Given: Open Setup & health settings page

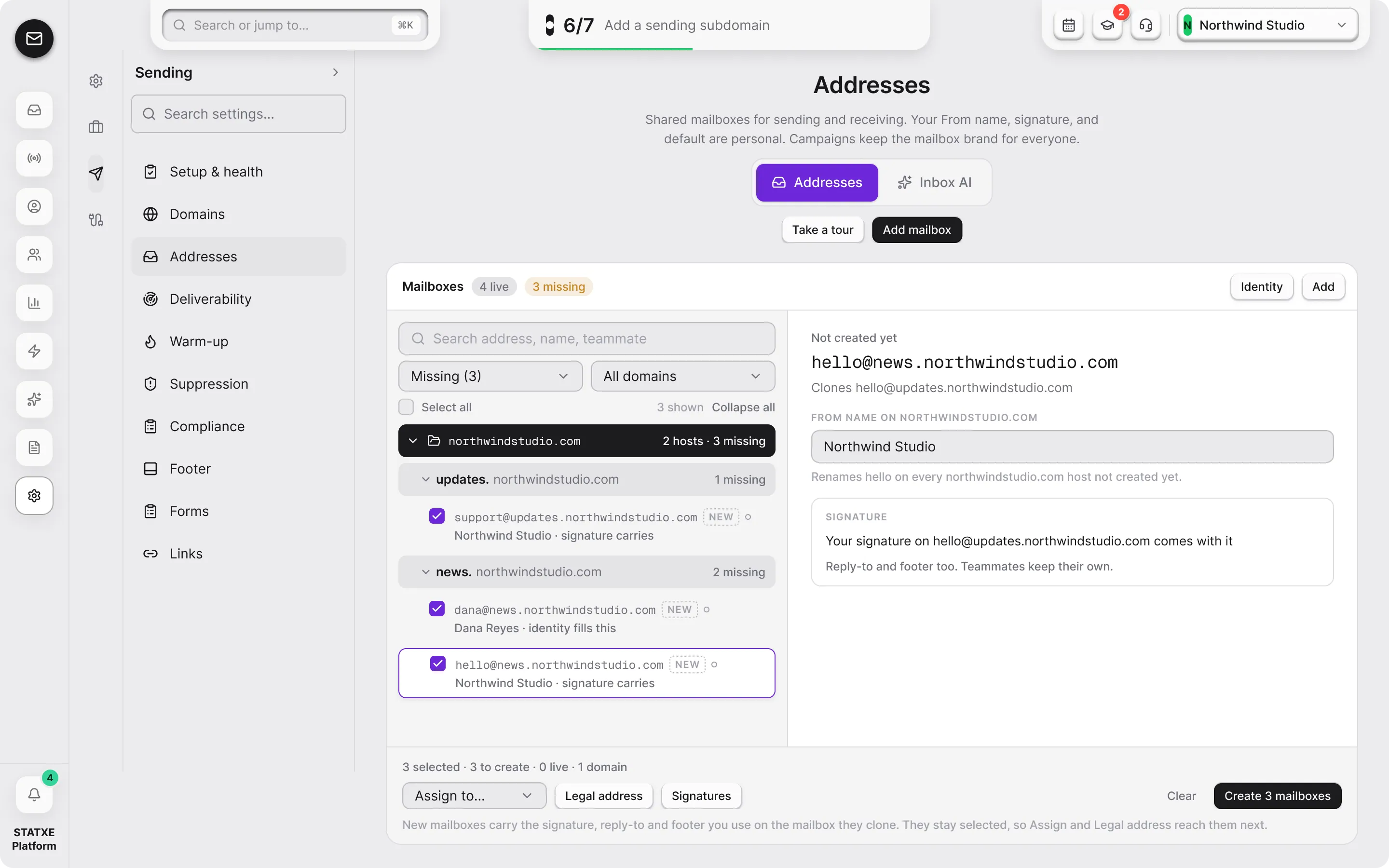Looking at the screenshot, I should click(x=239, y=172).
